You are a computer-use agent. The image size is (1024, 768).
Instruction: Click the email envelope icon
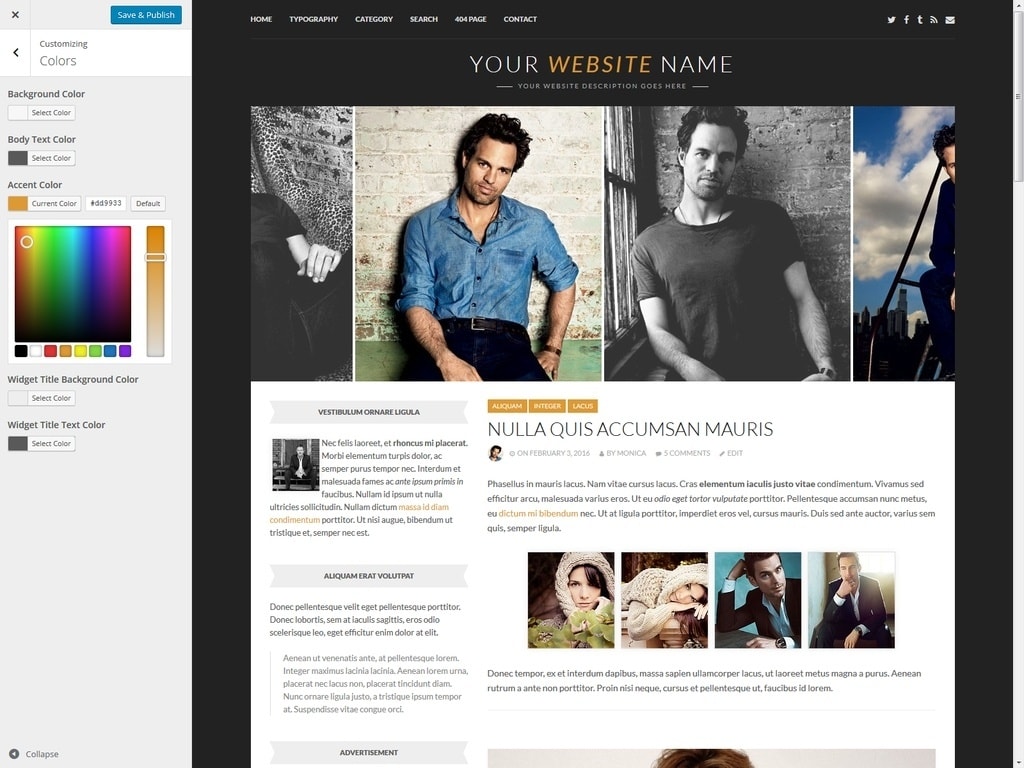(x=950, y=20)
